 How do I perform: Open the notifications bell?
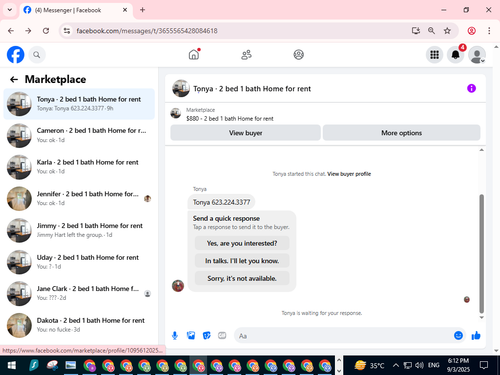pyautogui.click(x=456, y=55)
